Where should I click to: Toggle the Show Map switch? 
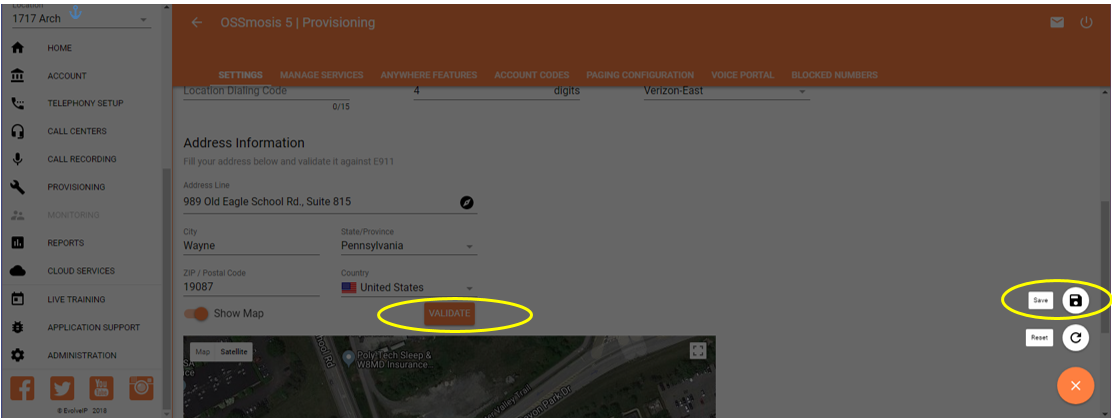click(197, 313)
